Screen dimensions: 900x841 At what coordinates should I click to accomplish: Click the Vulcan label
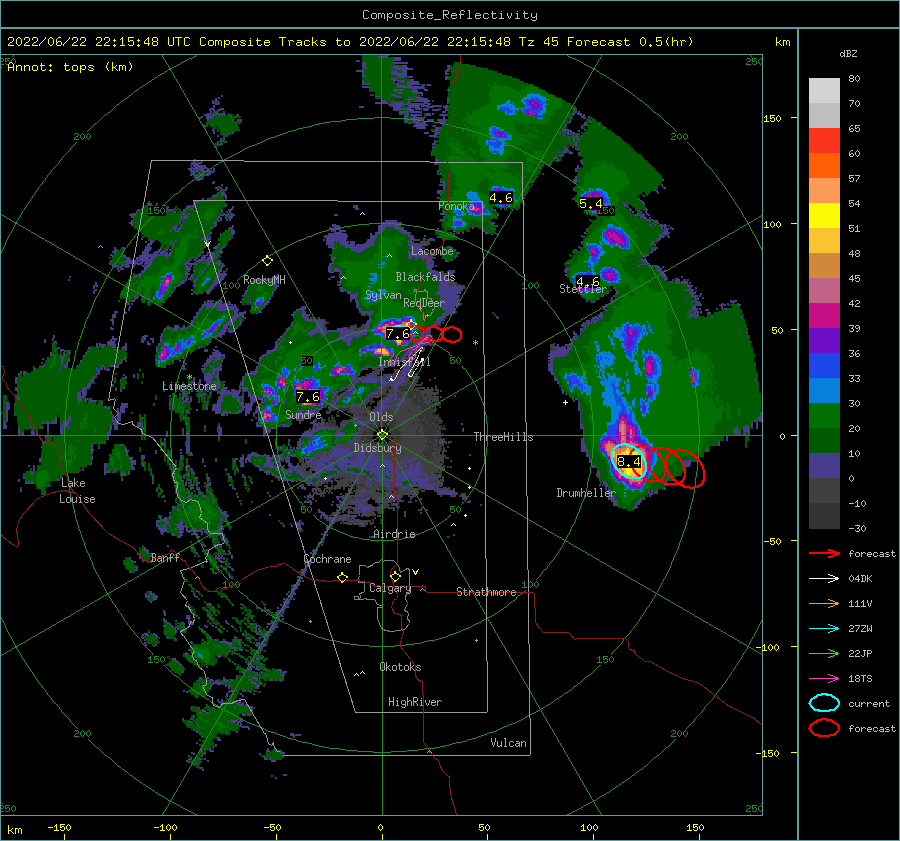[x=508, y=743]
